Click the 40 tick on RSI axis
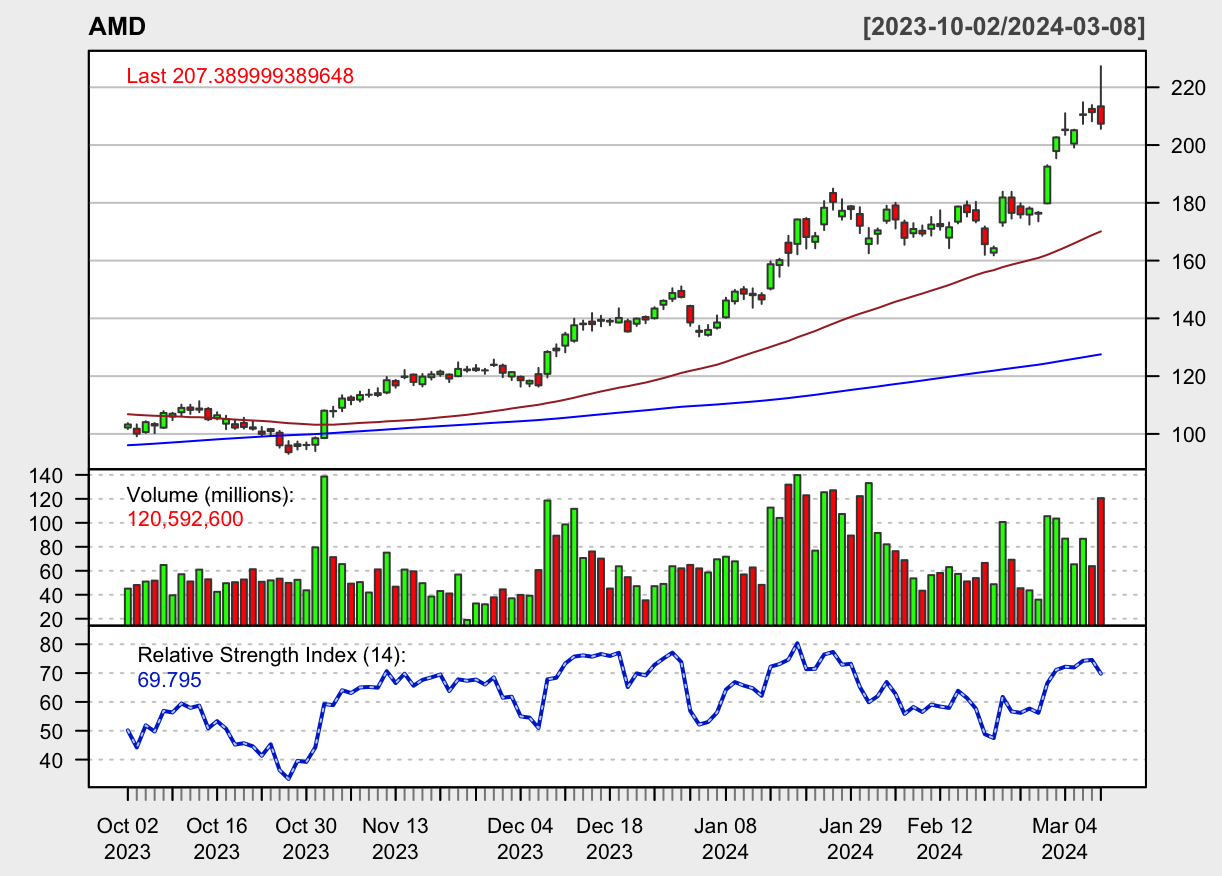Screen dimensions: 1222x876 tap(53, 761)
